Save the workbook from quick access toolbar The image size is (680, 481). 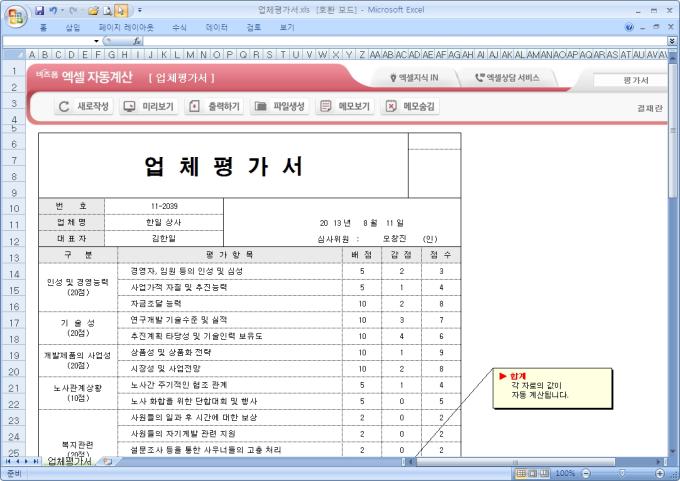(39, 10)
